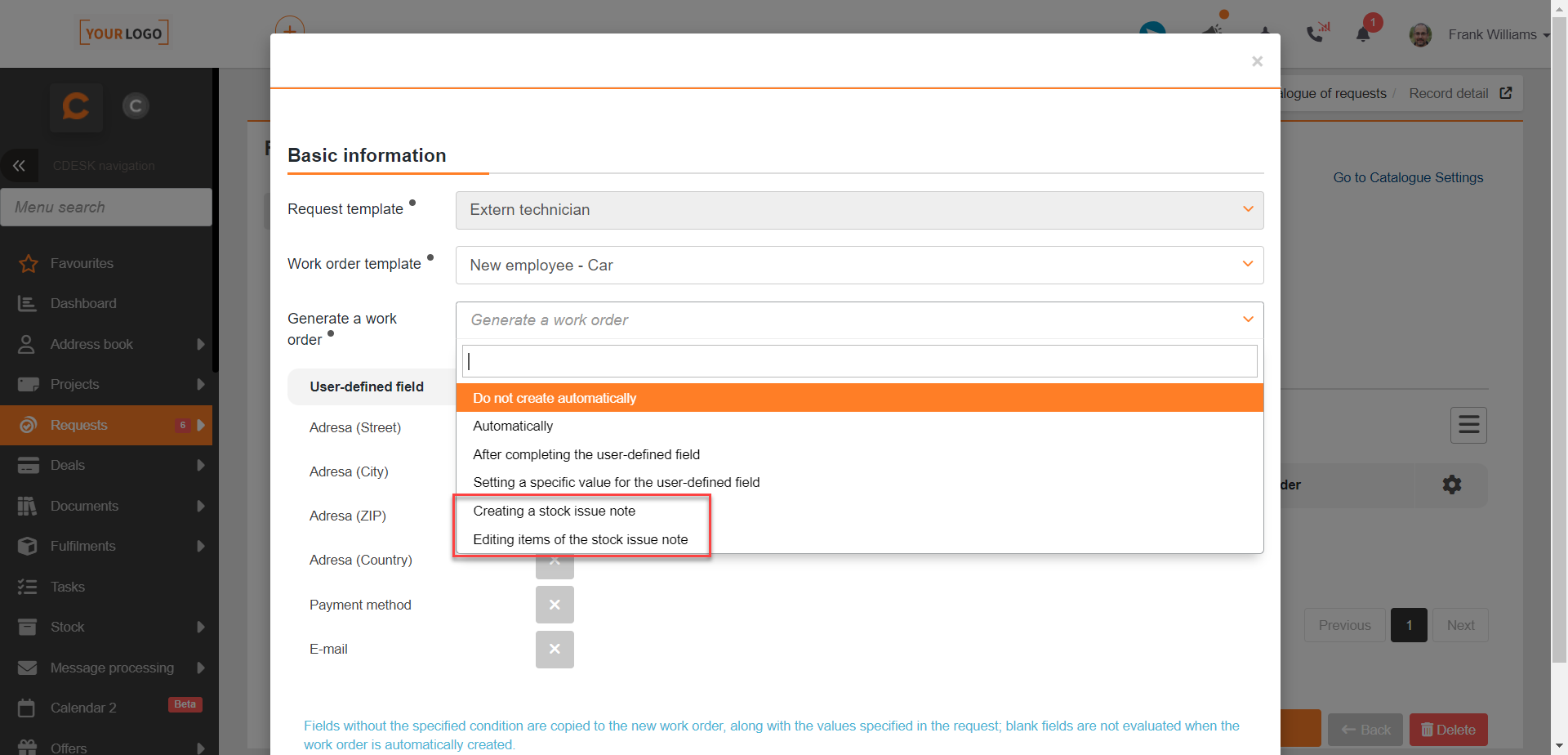This screenshot has height=755, width=1568.
Task: Collapse CDESK navigation with double arrow
Action: (x=19, y=165)
